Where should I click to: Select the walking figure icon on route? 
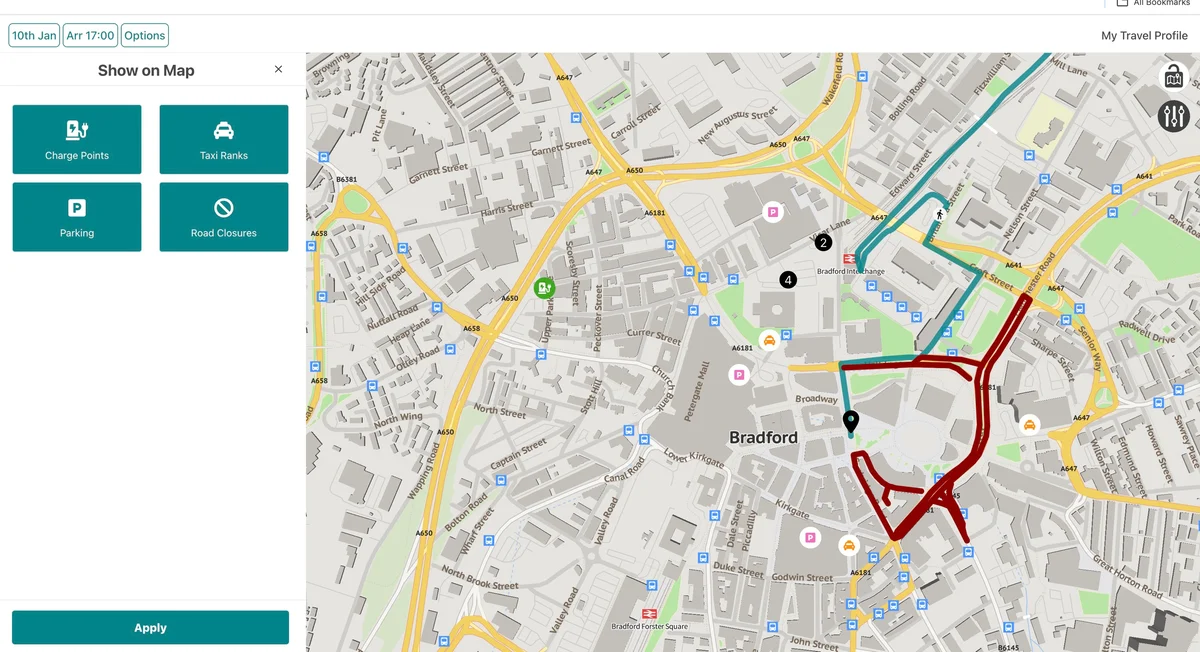[x=939, y=214]
